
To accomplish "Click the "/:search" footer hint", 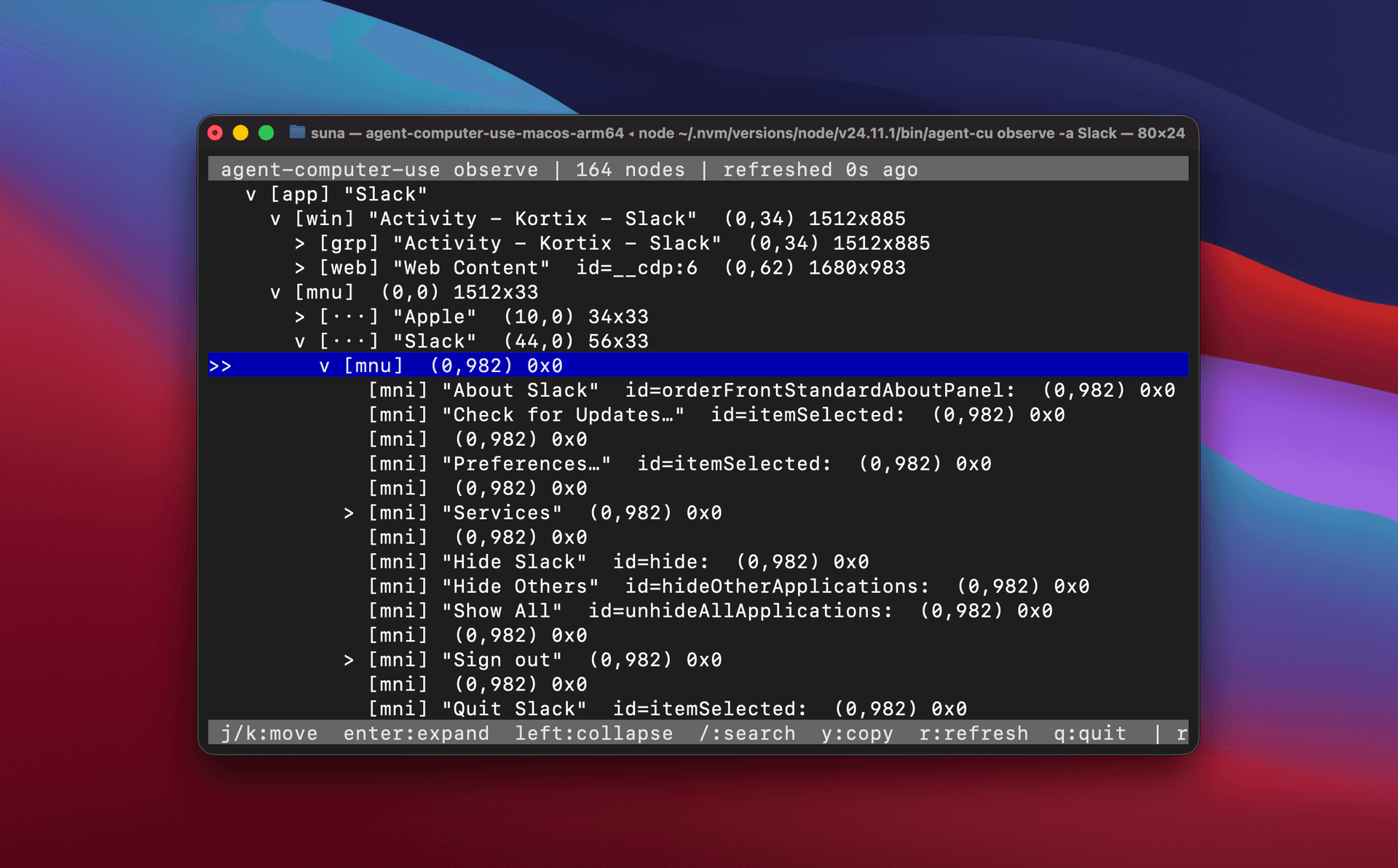I will click(x=747, y=733).
